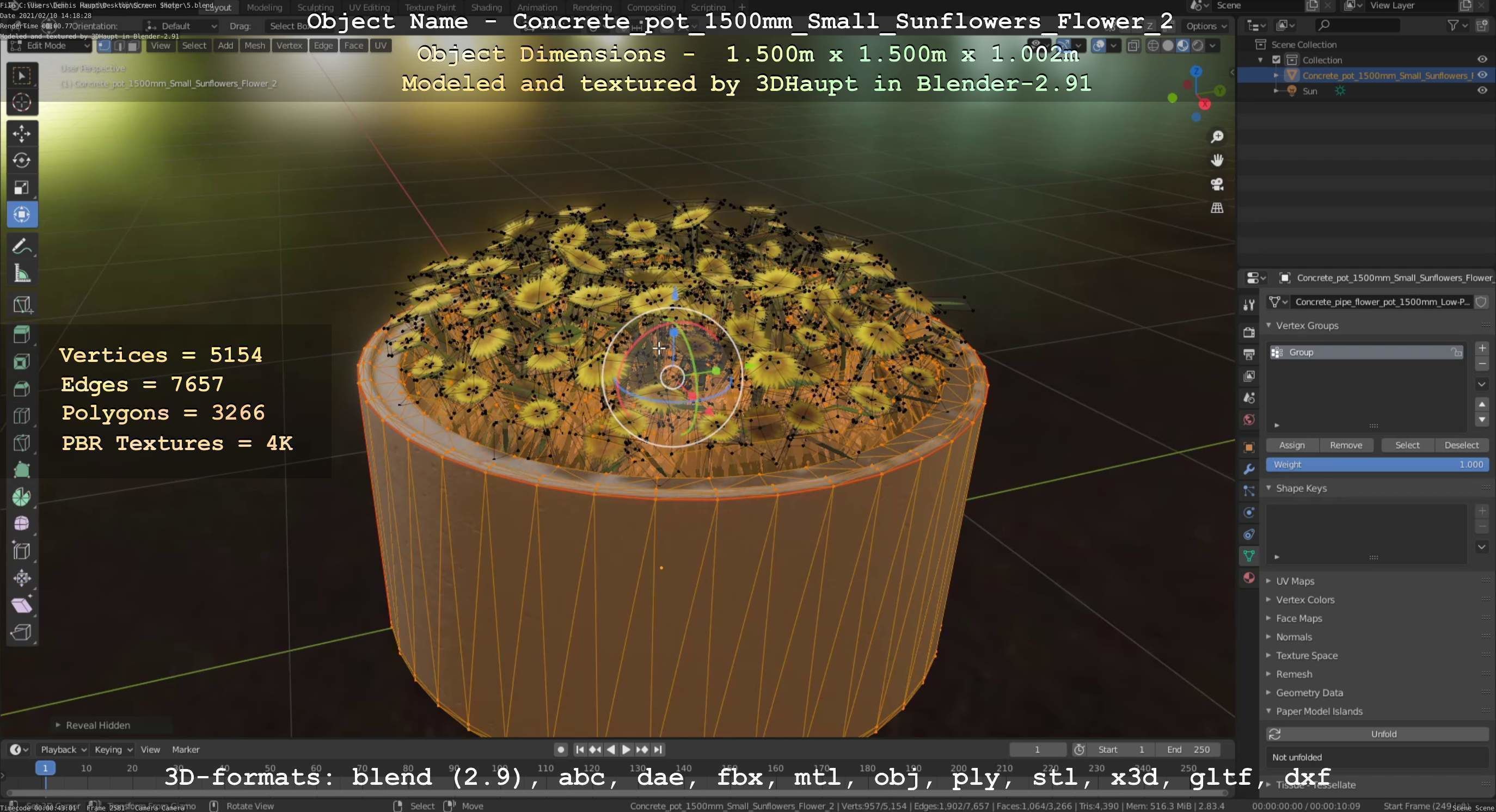Open the Vertex menu
This screenshot has width=1496, height=812.
point(289,46)
